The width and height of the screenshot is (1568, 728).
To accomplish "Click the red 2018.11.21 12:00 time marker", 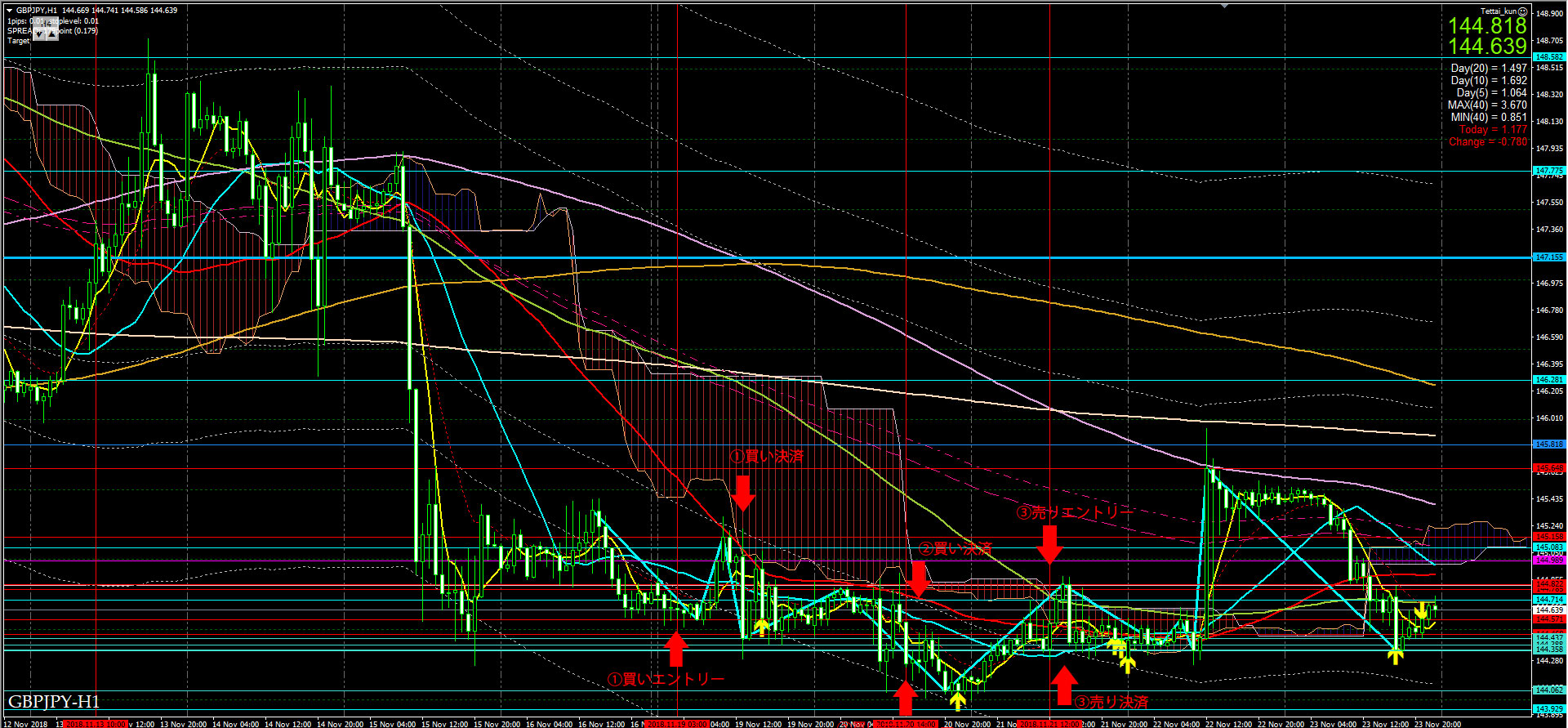I will 1051,724.
